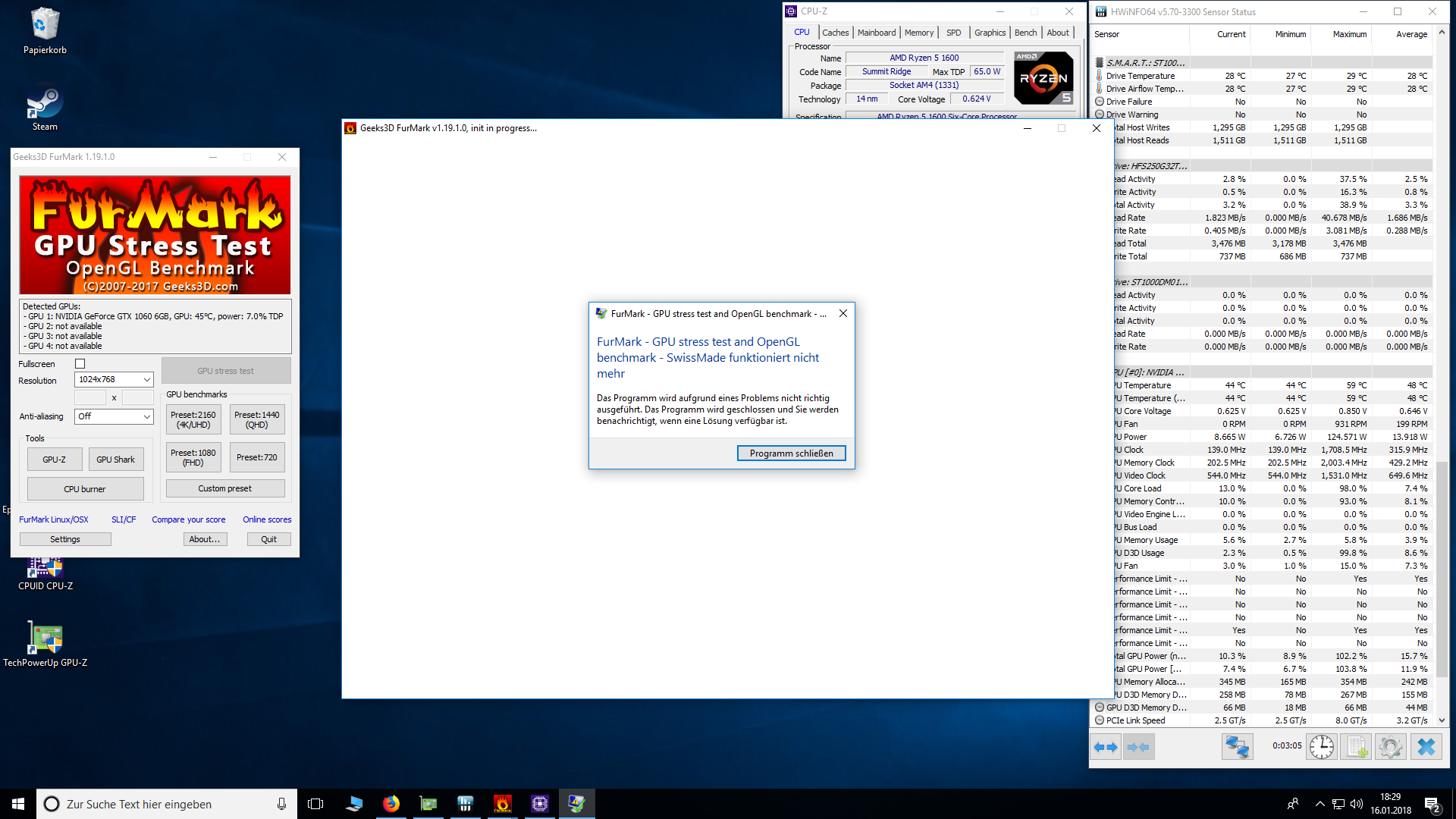Launch the CPU burner tool
This screenshot has height=819, width=1456.
pos(85,489)
